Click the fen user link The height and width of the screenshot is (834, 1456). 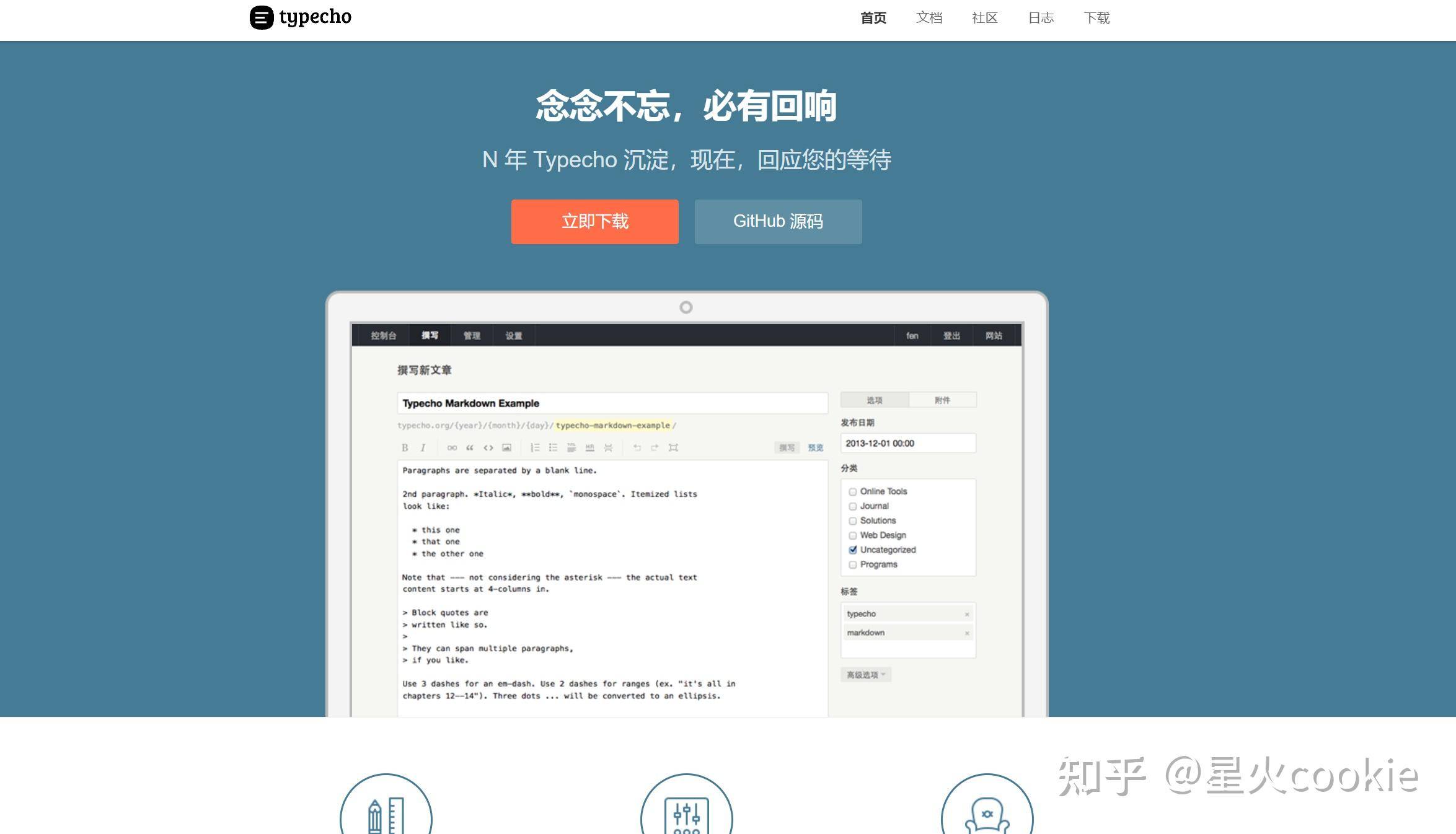point(912,335)
